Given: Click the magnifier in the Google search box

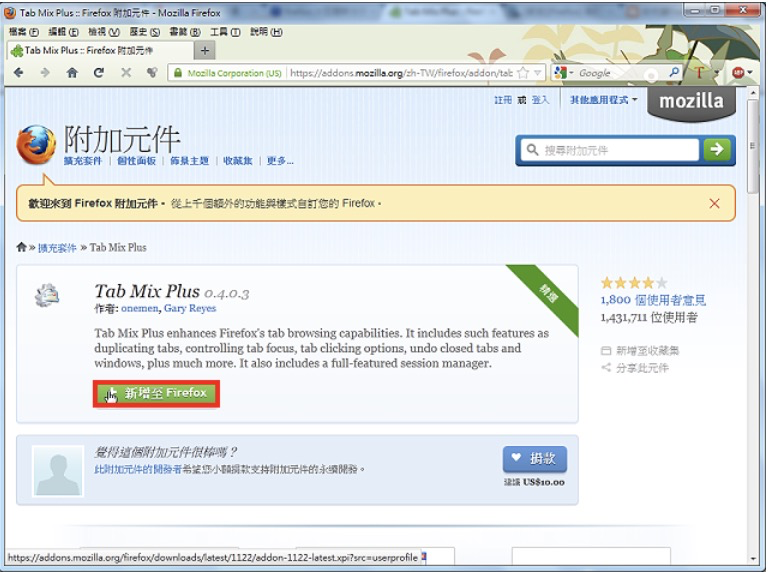Looking at the screenshot, I should point(674,72).
